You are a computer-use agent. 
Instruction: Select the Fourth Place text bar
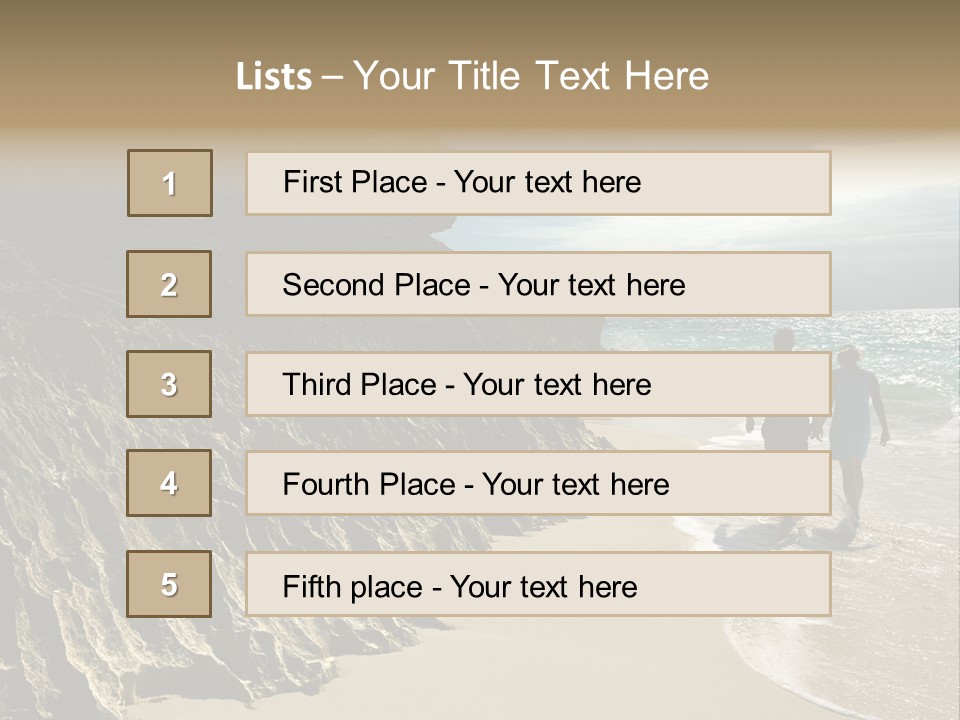pyautogui.click(x=538, y=484)
